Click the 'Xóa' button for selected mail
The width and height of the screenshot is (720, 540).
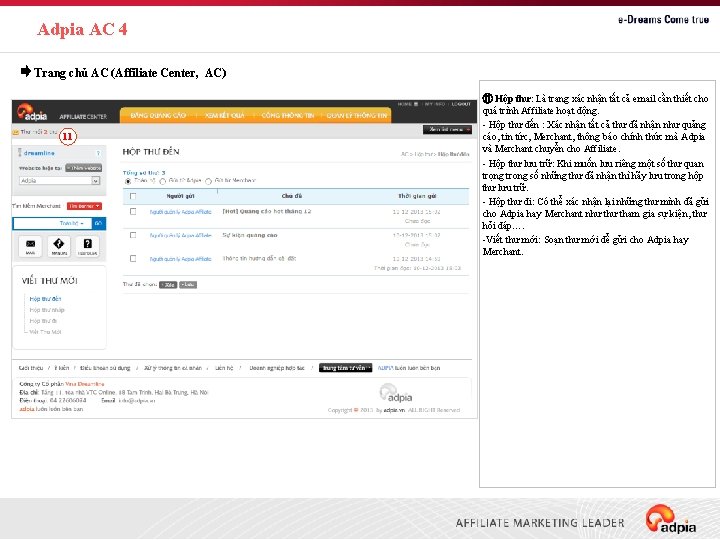coord(168,285)
